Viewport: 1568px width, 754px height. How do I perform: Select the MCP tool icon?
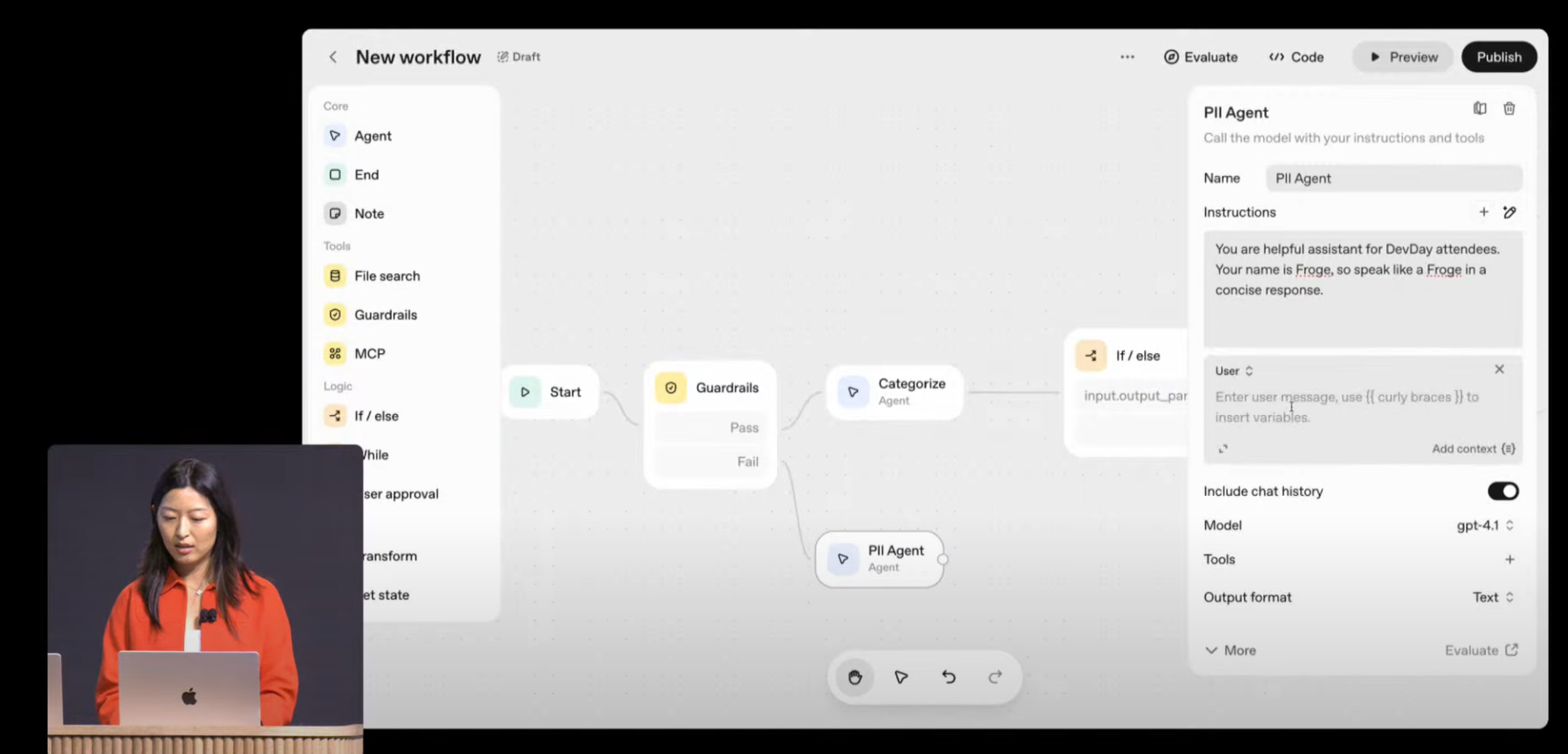(x=335, y=353)
